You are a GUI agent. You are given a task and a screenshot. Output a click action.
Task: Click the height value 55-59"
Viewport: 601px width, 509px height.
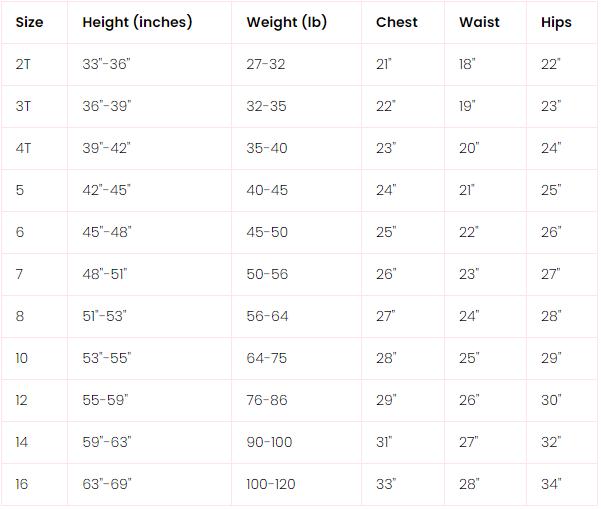pyautogui.click(x=105, y=400)
